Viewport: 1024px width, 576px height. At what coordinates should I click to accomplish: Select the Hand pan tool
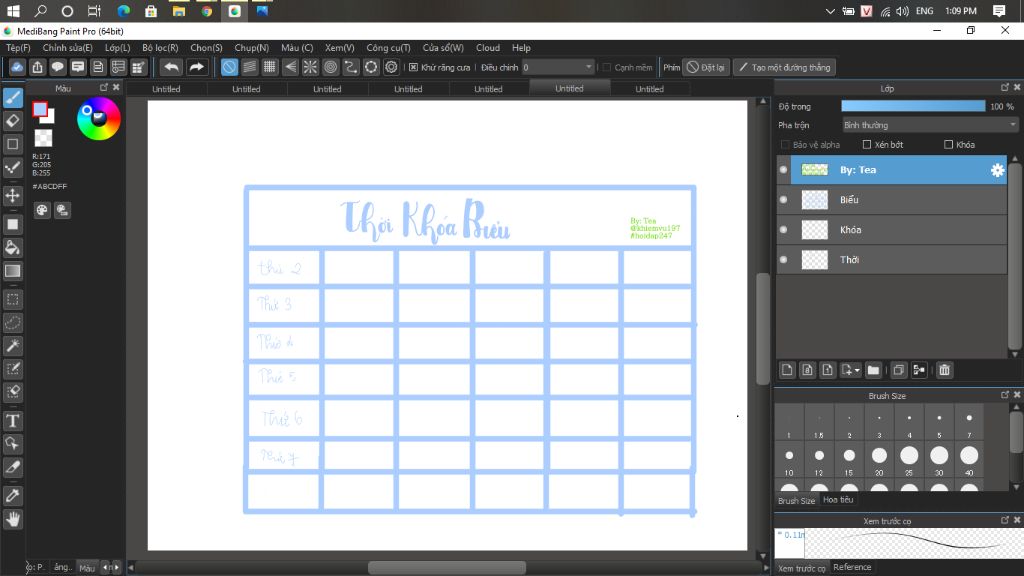(x=12, y=519)
